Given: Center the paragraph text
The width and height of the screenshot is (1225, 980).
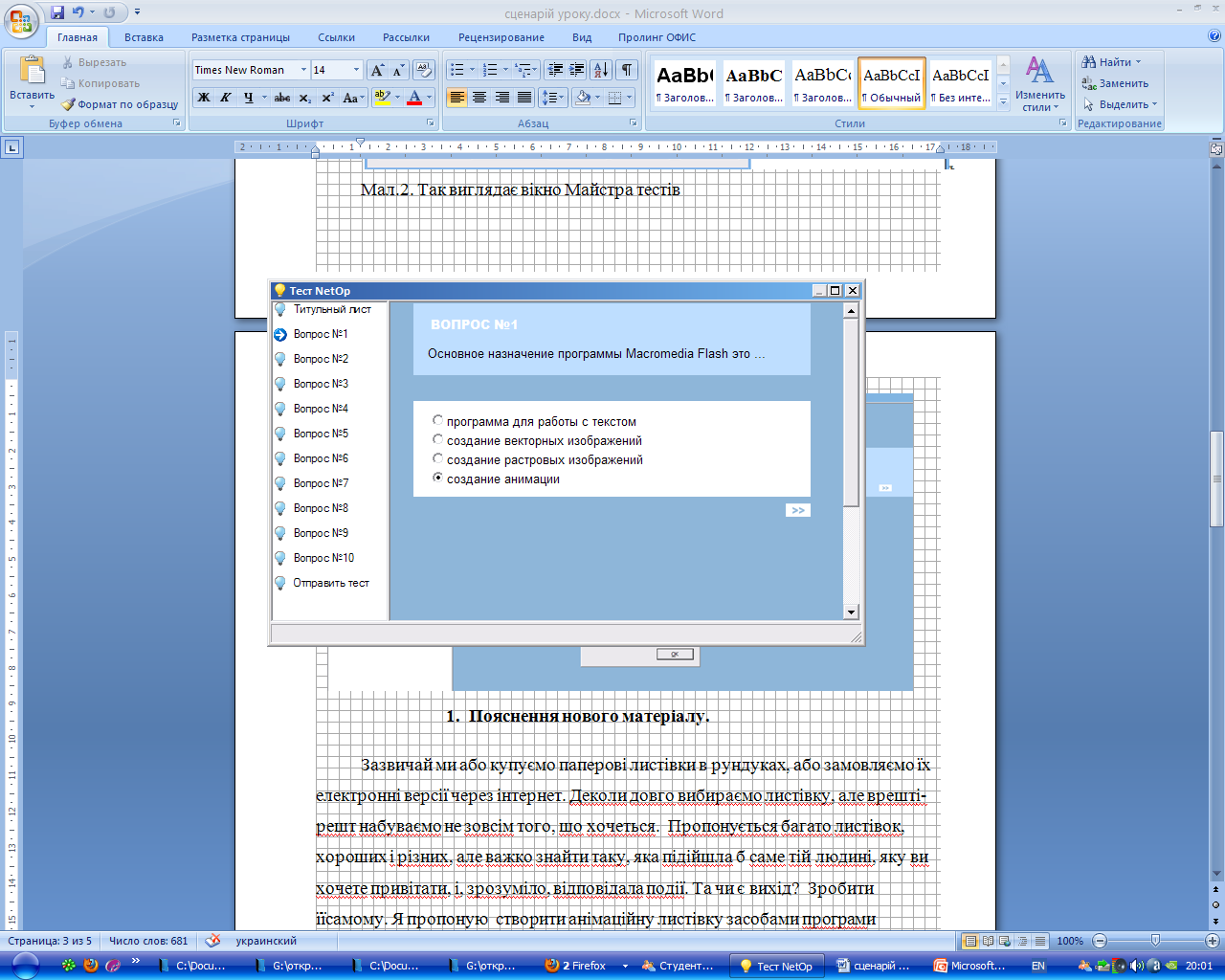Looking at the screenshot, I should (x=479, y=98).
